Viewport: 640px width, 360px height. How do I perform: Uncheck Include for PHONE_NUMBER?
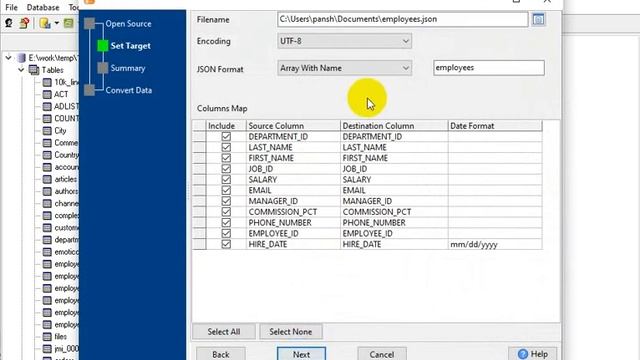click(x=226, y=222)
